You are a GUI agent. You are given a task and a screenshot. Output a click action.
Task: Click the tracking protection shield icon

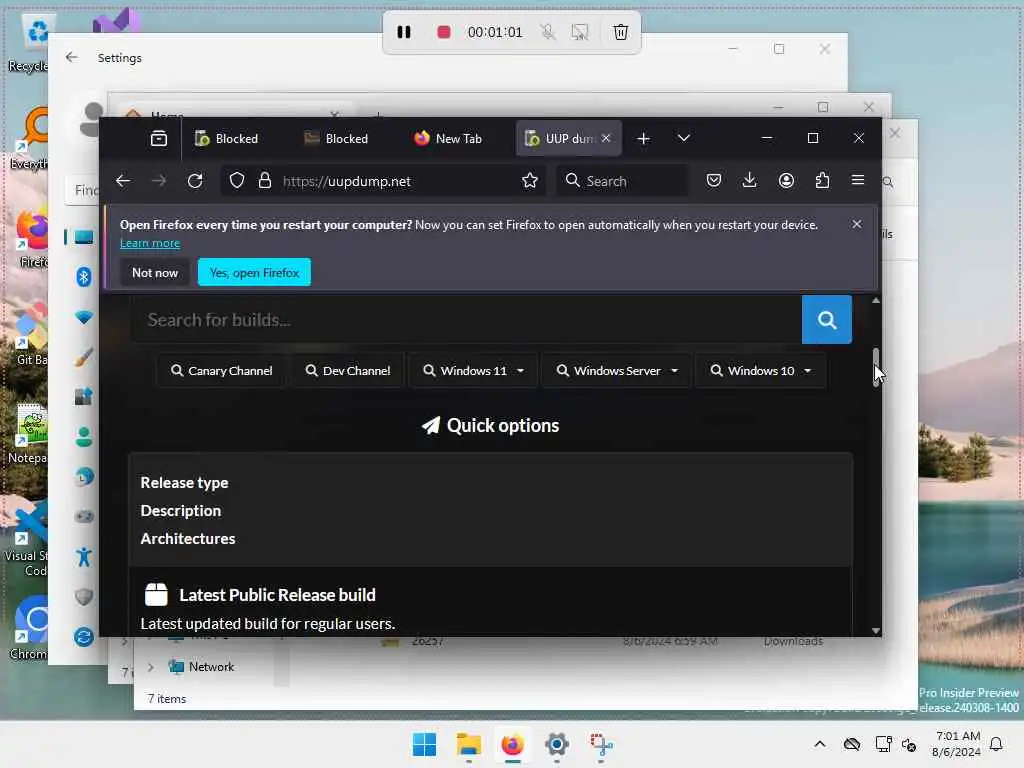pos(237,181)
